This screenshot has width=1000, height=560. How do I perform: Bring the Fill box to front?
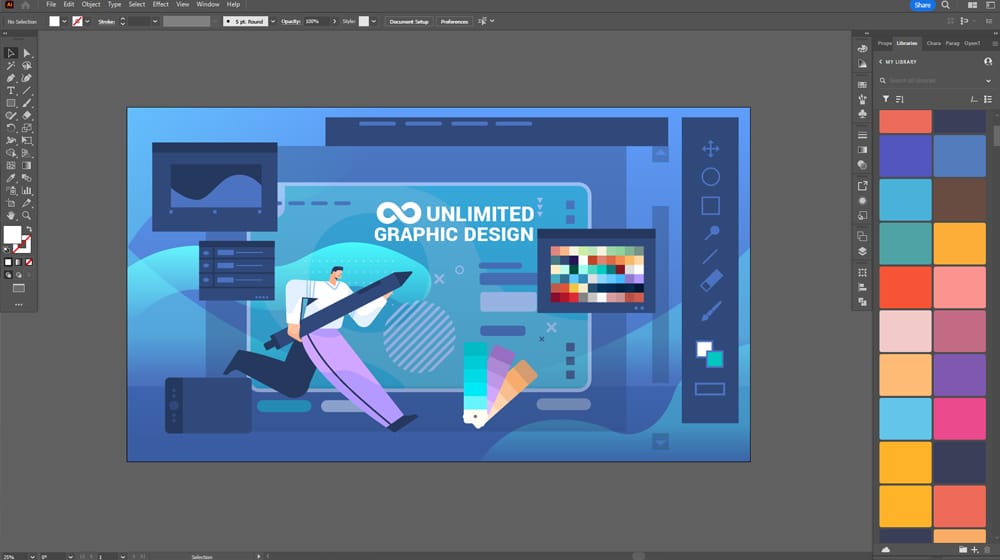(x=11, y=235)
